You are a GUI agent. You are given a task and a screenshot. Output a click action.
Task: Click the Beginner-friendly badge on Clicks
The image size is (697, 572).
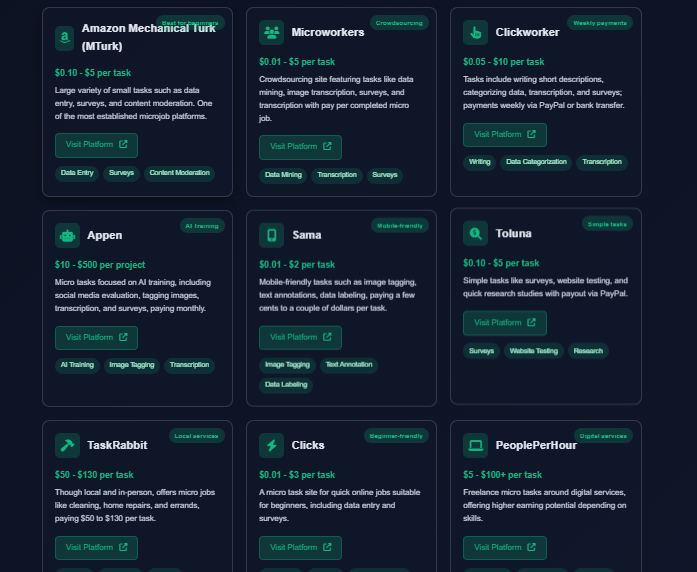coord(396,436)
